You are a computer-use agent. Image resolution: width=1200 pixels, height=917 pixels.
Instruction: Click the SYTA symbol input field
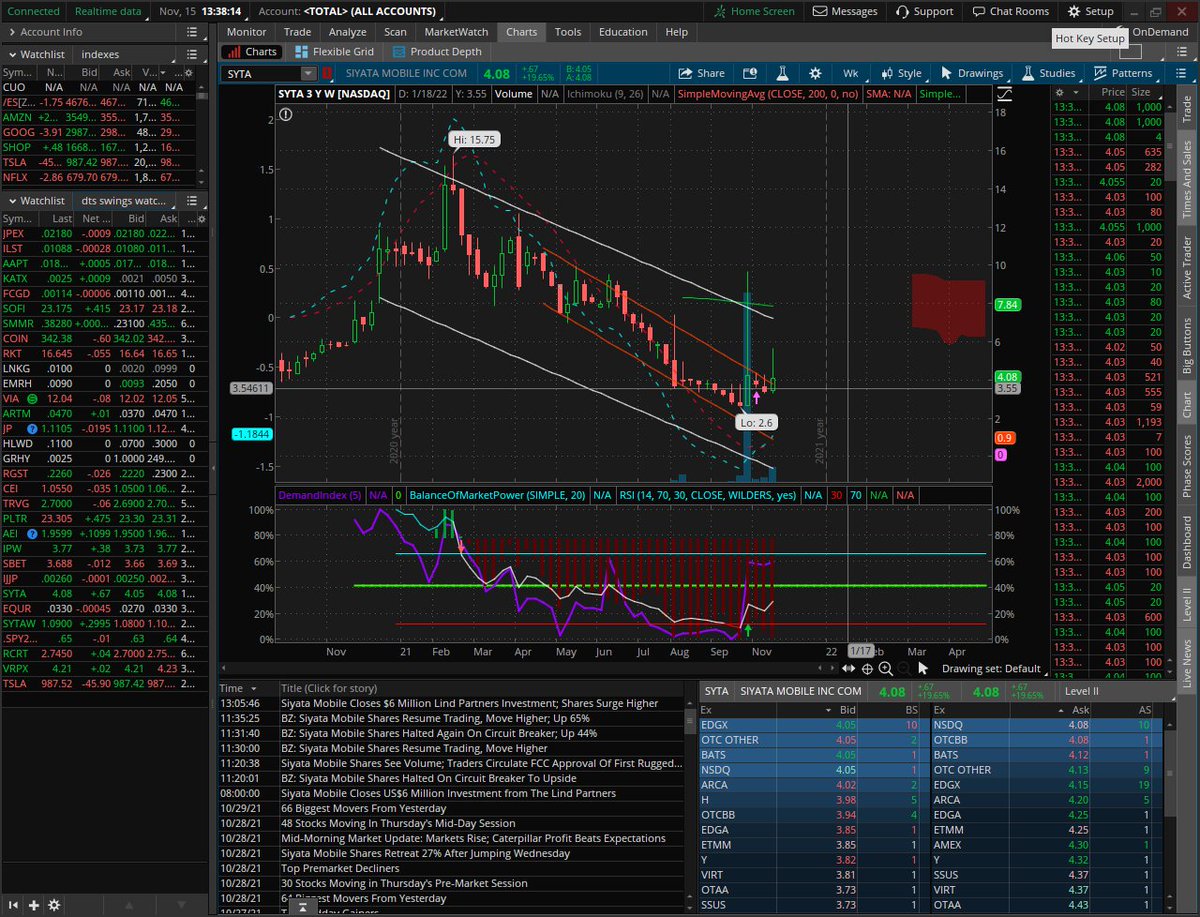click(262, 73)
